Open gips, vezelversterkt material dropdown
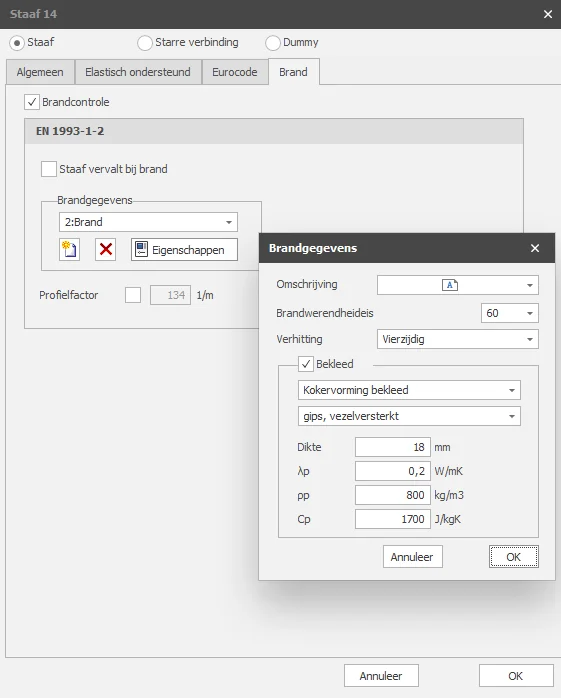The image size is (561, 698). click(x=409, y=416)
